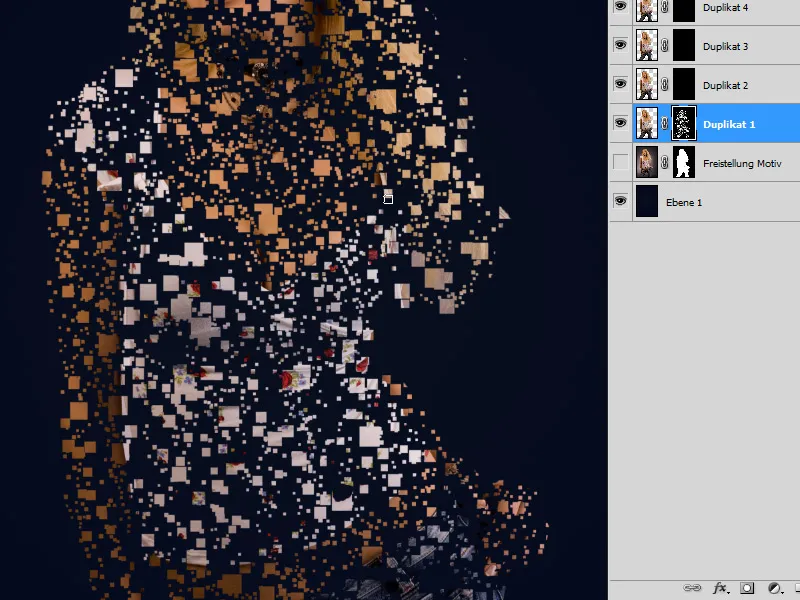The image size is (800, 600).
Task: Hide the Duplikat 4 layer
Action: 620,7
